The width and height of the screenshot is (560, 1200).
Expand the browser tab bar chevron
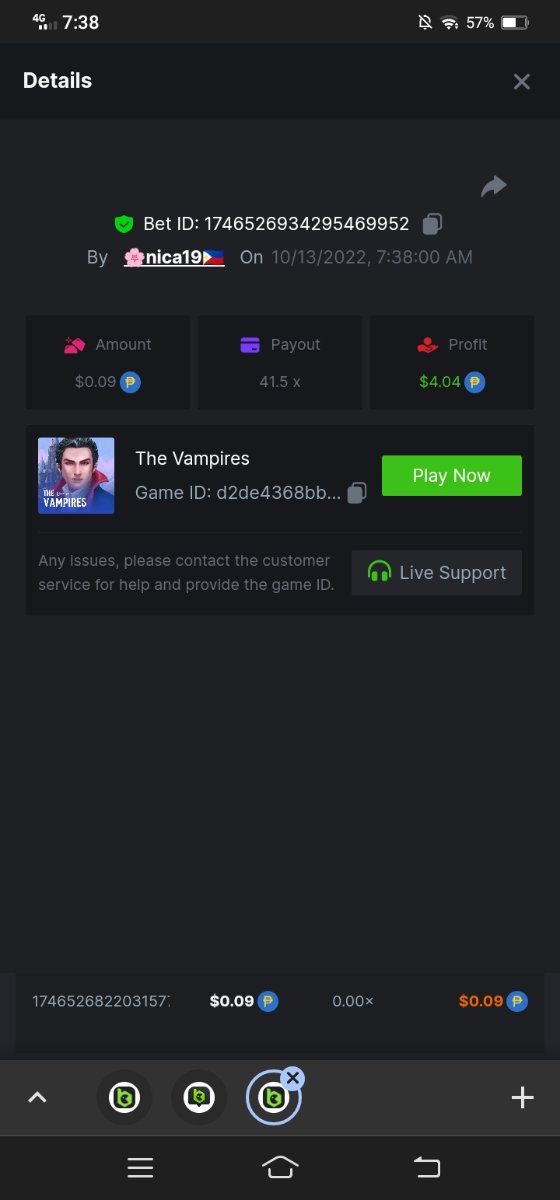pyautogui.click(x=37, y=1098)
